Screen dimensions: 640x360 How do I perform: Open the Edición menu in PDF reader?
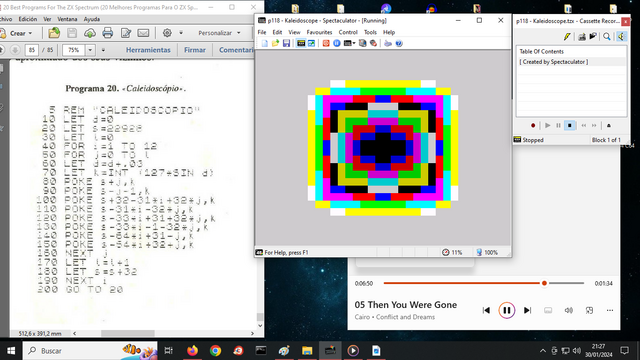tap(28, 19)
